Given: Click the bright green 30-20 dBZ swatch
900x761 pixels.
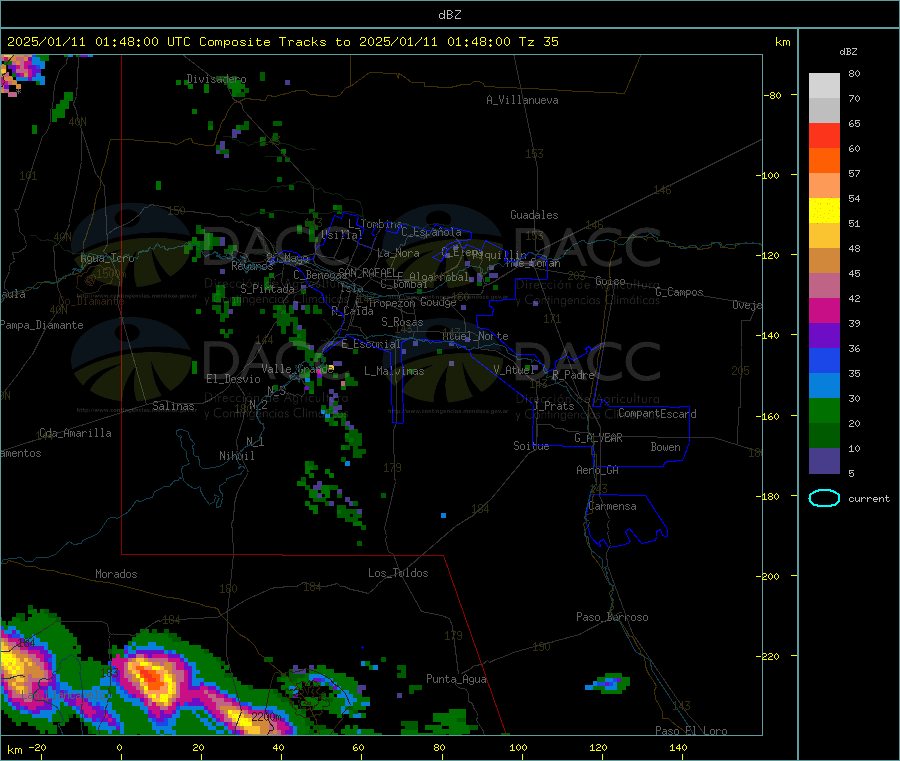Looking at the screenshot, I should [x=824, y=411].
